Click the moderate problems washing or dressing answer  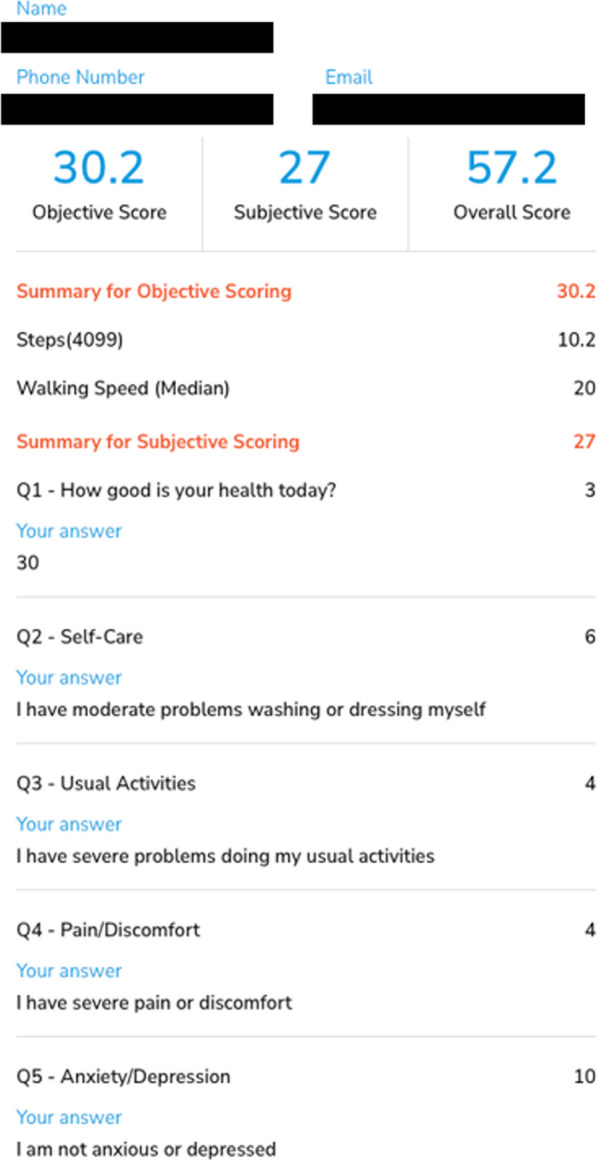(x=251, y=710)
